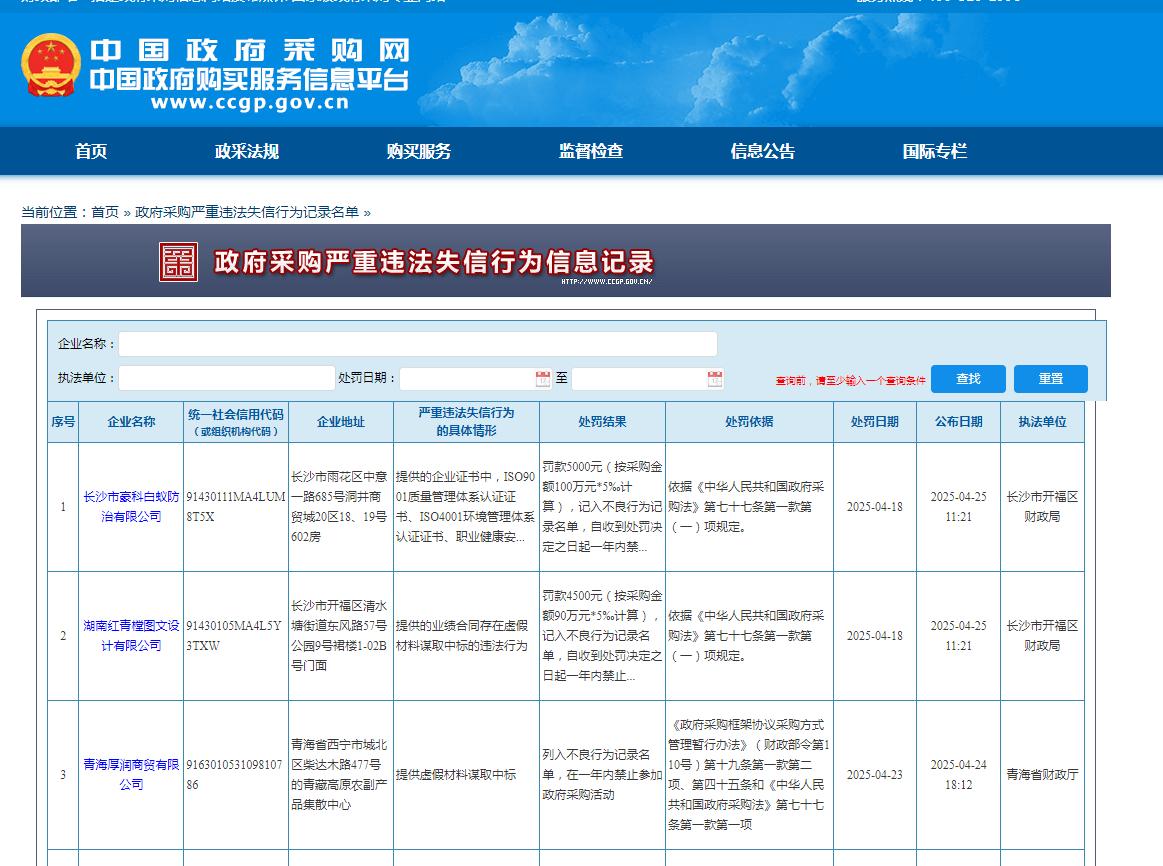The height and width of the screenshot is (866, 1163).
Task: Click the 处罚日期 end date field
Action: (x=638, y=379)
